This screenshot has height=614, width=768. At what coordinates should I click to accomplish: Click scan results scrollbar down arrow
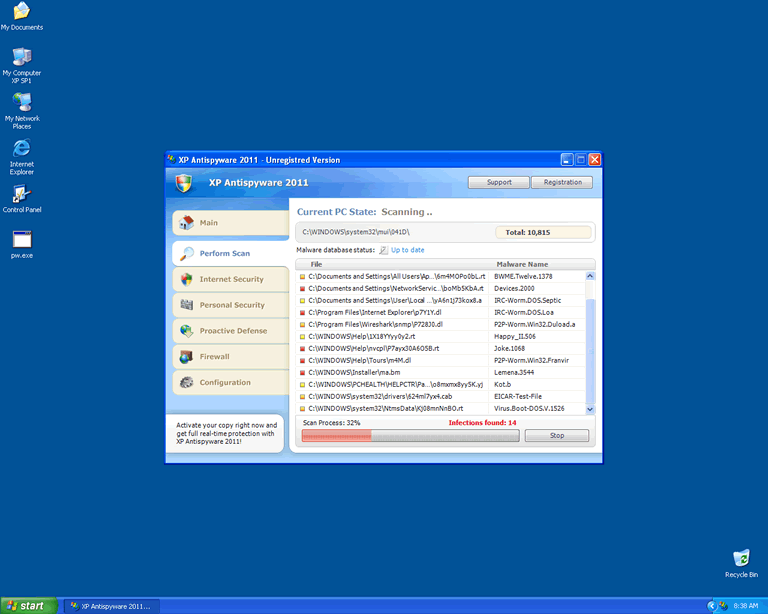[x=589, y=409]
